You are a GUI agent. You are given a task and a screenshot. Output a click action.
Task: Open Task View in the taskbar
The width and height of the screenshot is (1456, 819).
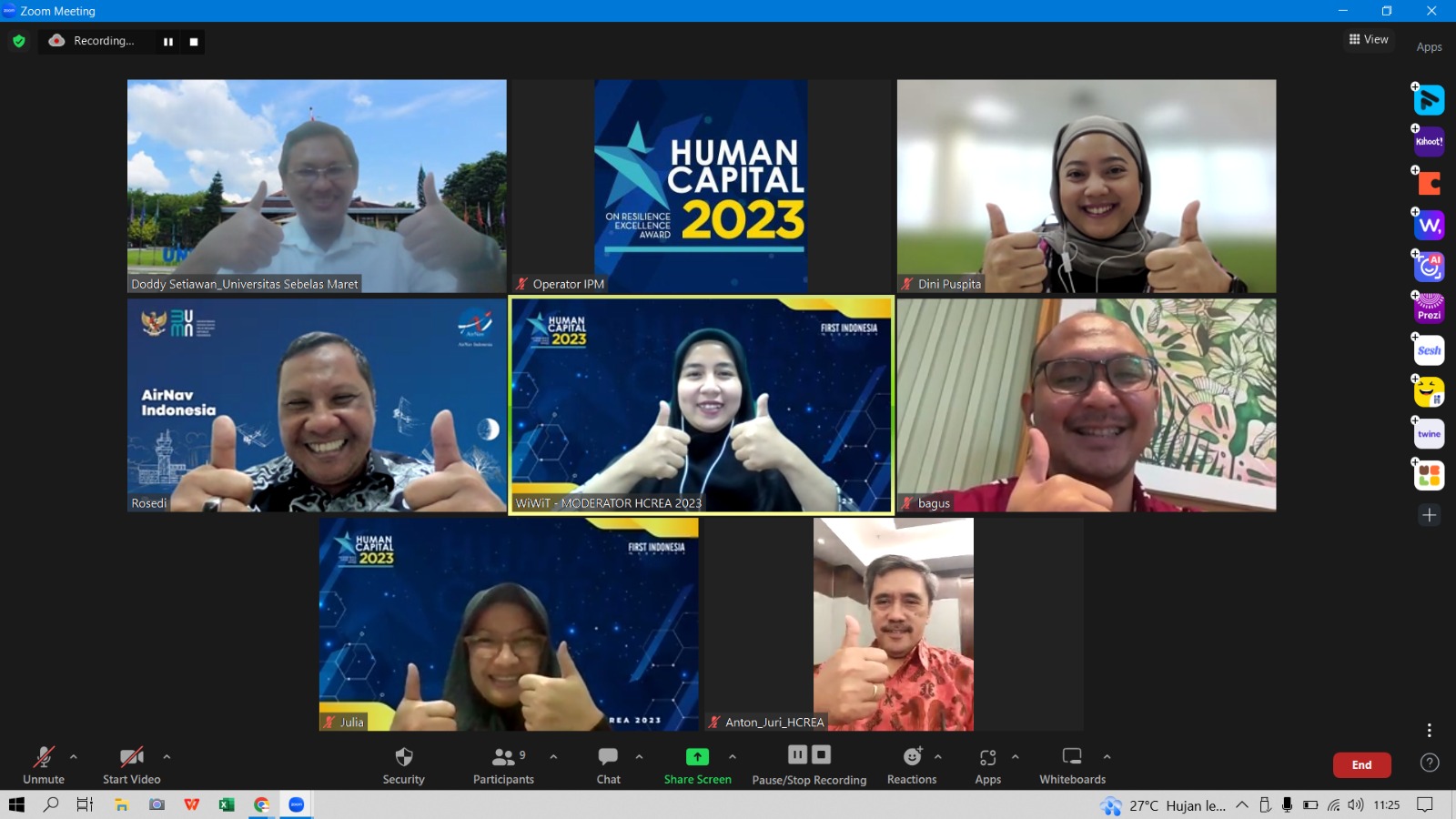85,804
